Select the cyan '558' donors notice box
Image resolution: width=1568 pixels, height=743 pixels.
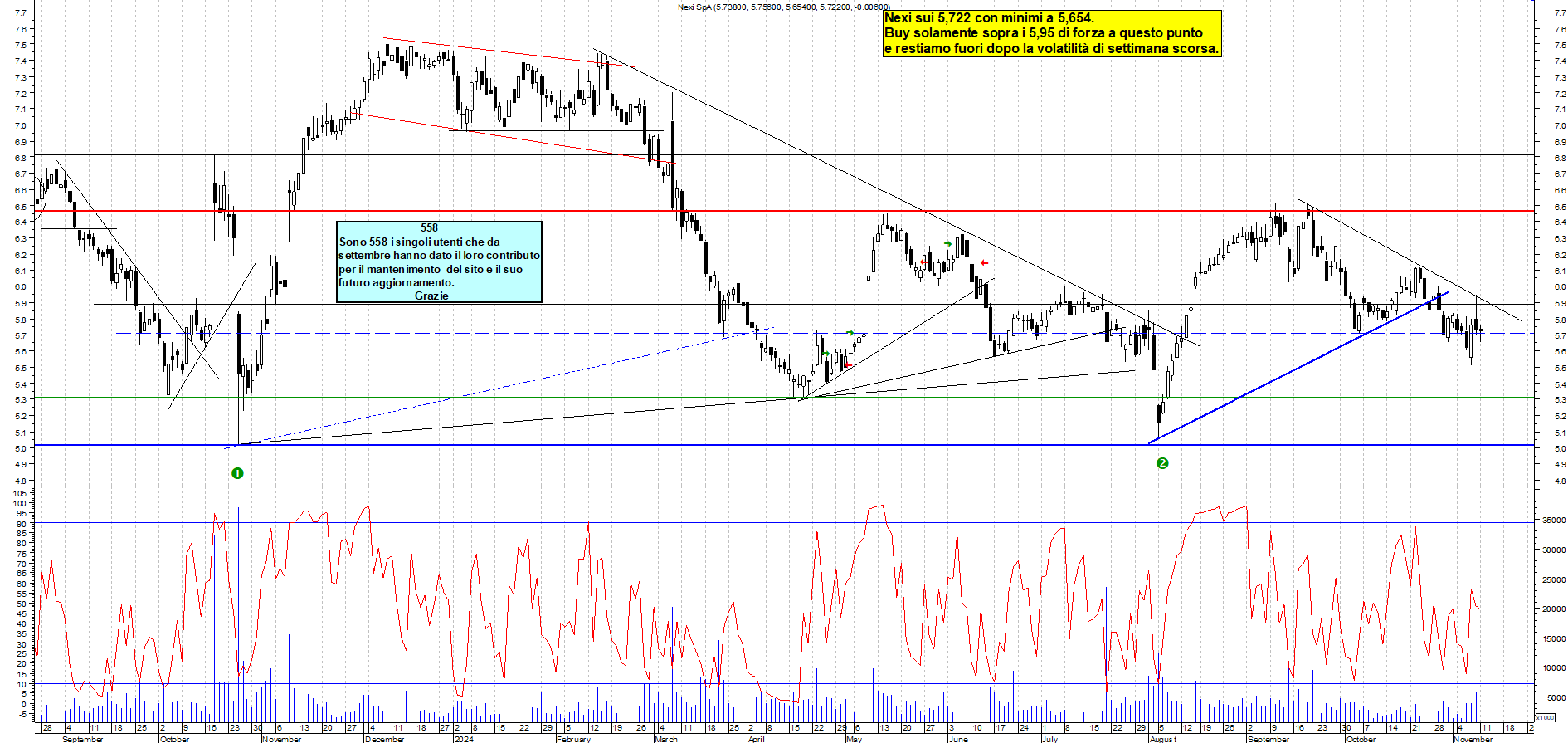439,262
